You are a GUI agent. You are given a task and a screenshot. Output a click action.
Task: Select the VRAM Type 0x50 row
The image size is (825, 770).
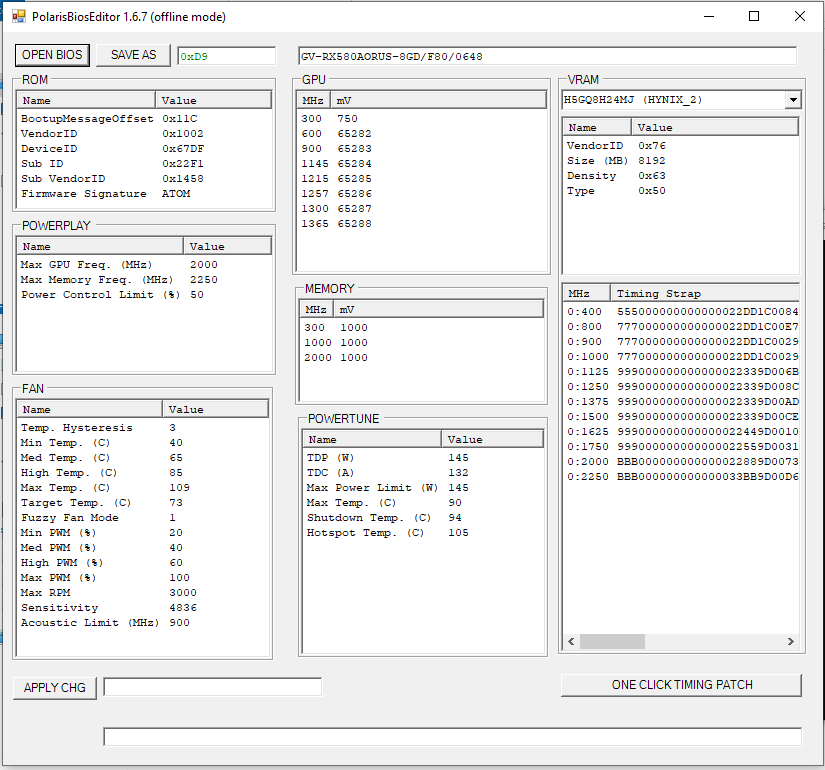point(681,191)
